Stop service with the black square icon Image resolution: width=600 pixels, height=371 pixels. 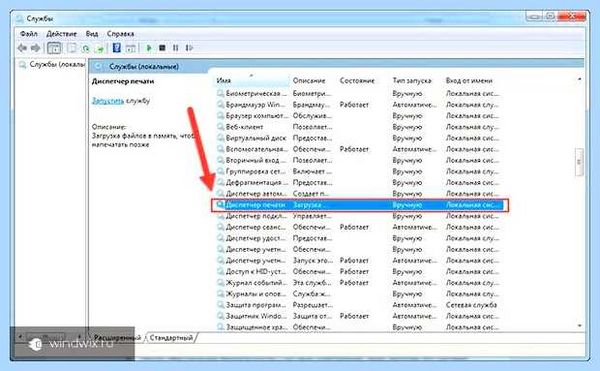click(x=162, y=48)
